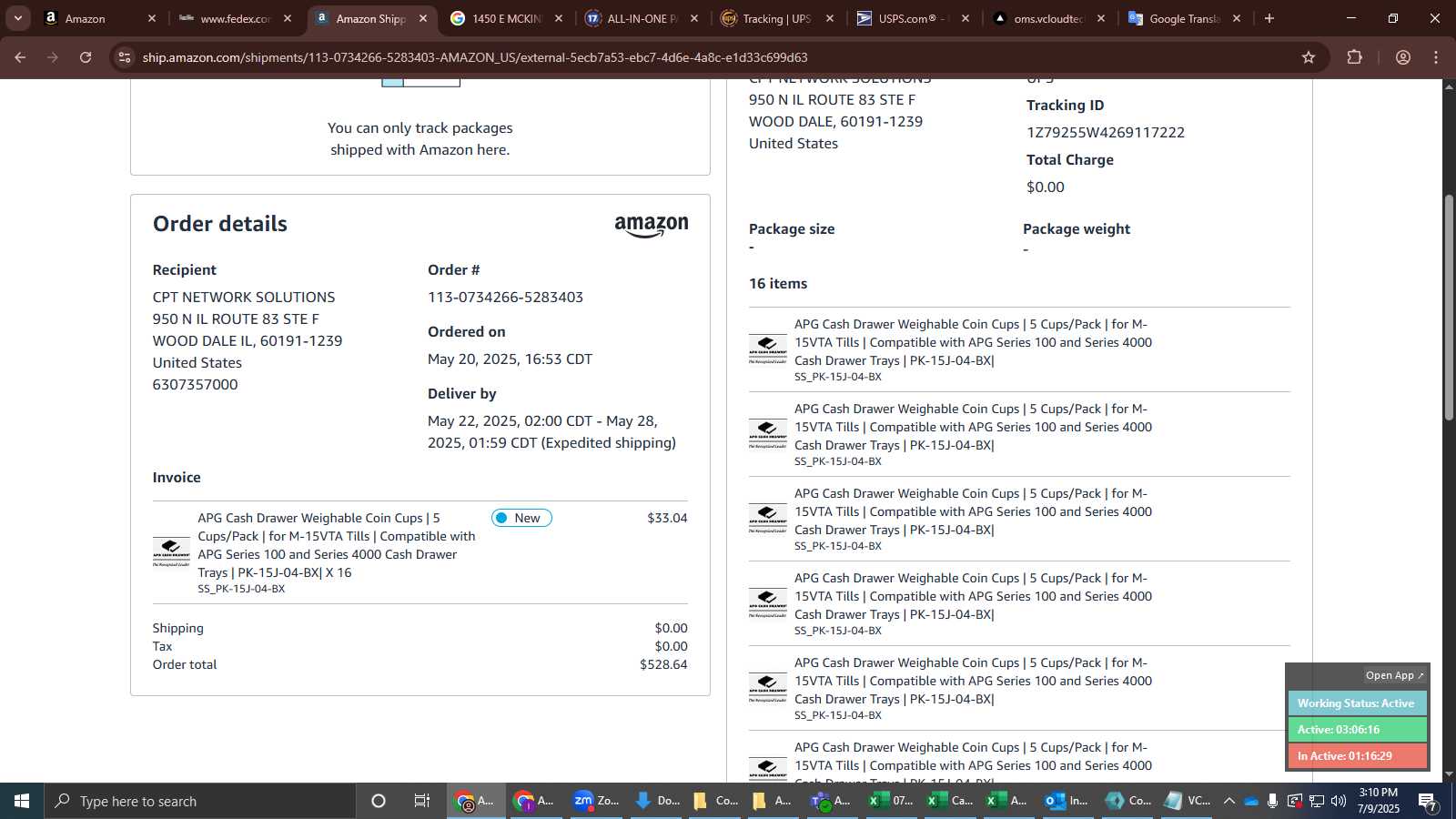Open the Excel workbook labeled 07 on taskbar
Viewport: 1456px width, 819px height.
890,801
